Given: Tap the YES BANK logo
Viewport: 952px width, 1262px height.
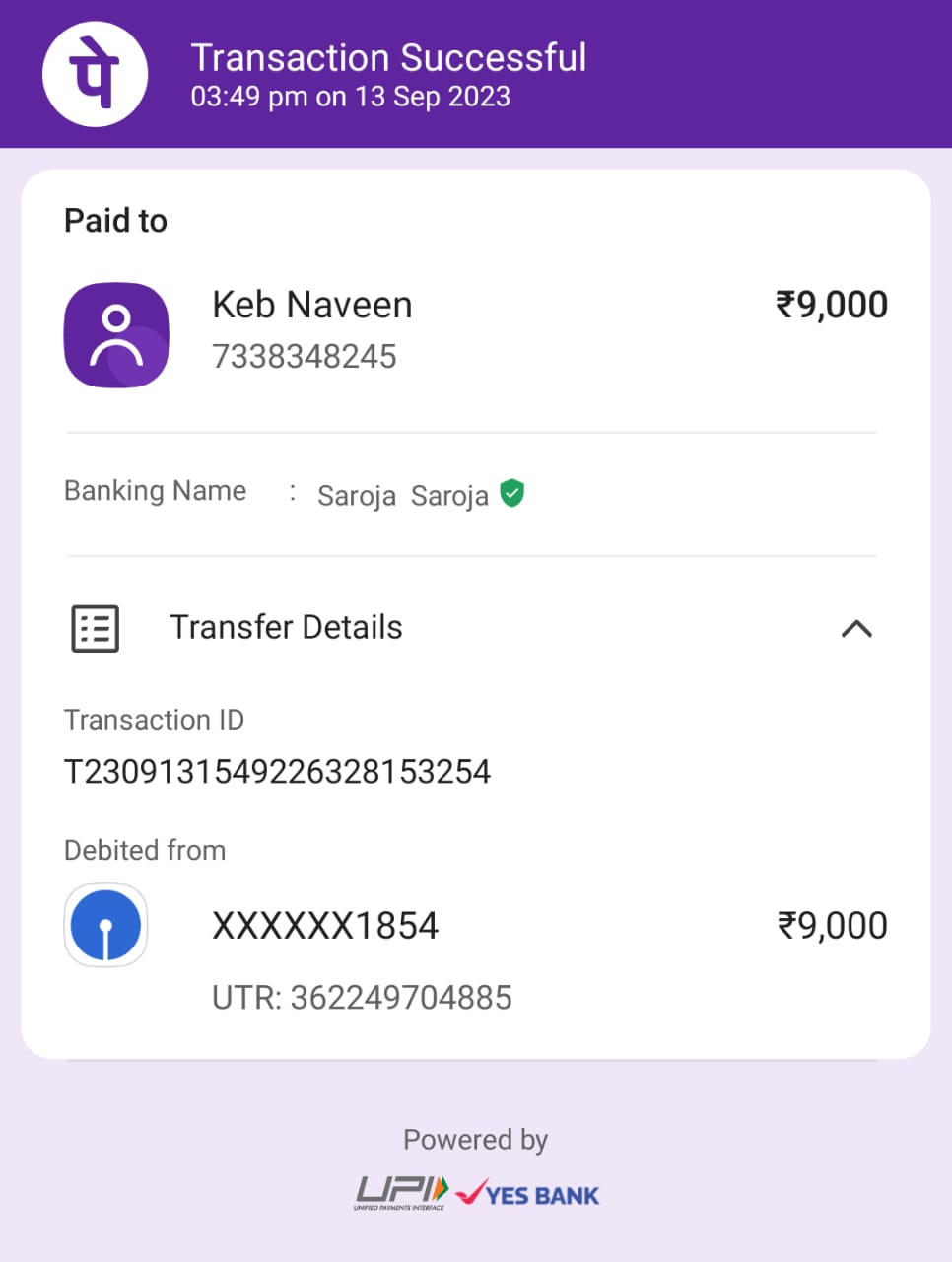Looking at the screenshot, I should click(x=527, y=1193).
